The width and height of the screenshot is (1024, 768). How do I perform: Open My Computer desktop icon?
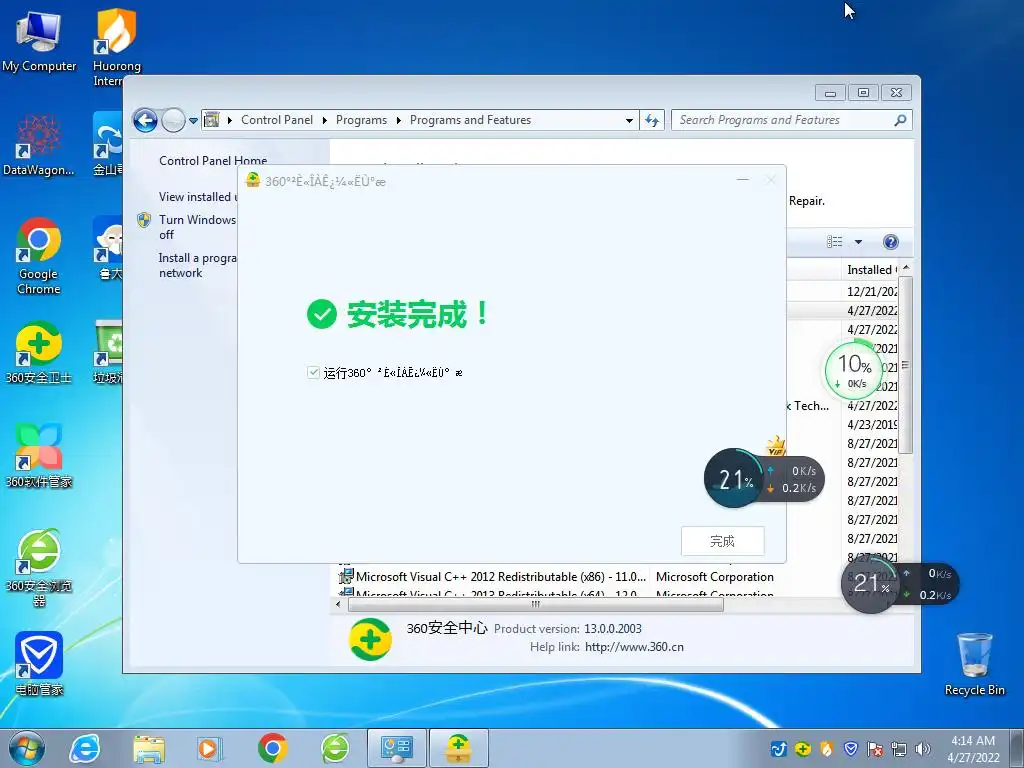[x=39, y=40]
